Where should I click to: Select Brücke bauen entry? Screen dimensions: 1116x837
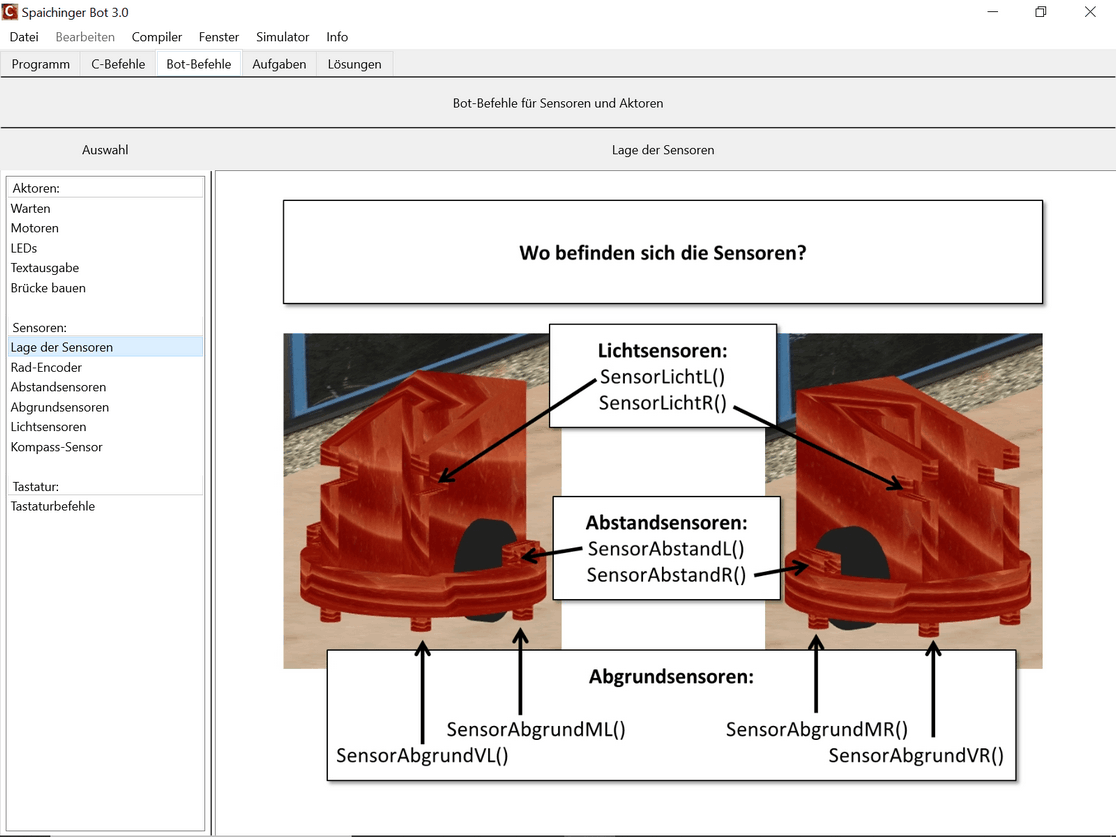pos(48,288)
